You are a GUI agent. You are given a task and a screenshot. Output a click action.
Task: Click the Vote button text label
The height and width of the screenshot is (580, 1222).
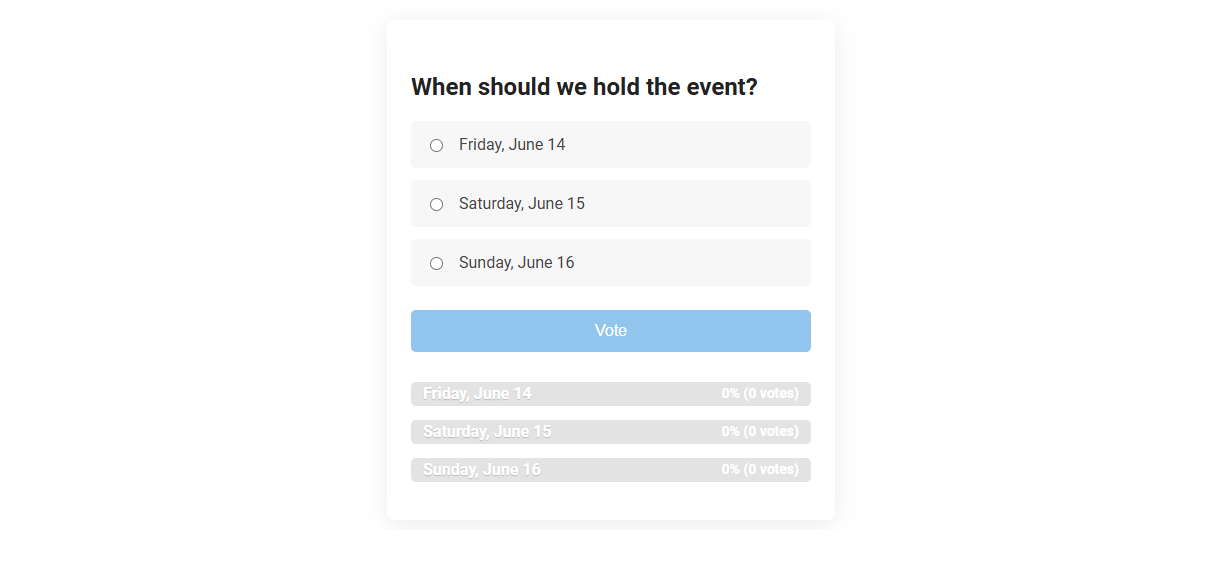[611, 330]
